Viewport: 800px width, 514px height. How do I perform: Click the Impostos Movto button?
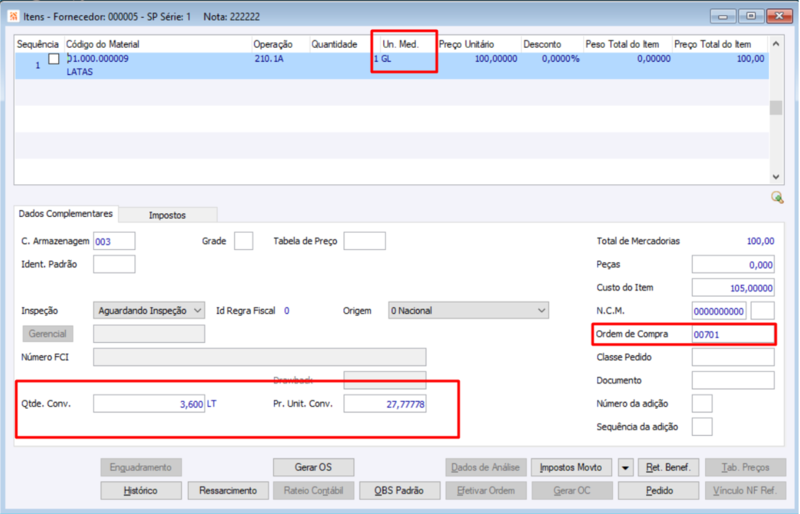point(571,468)
